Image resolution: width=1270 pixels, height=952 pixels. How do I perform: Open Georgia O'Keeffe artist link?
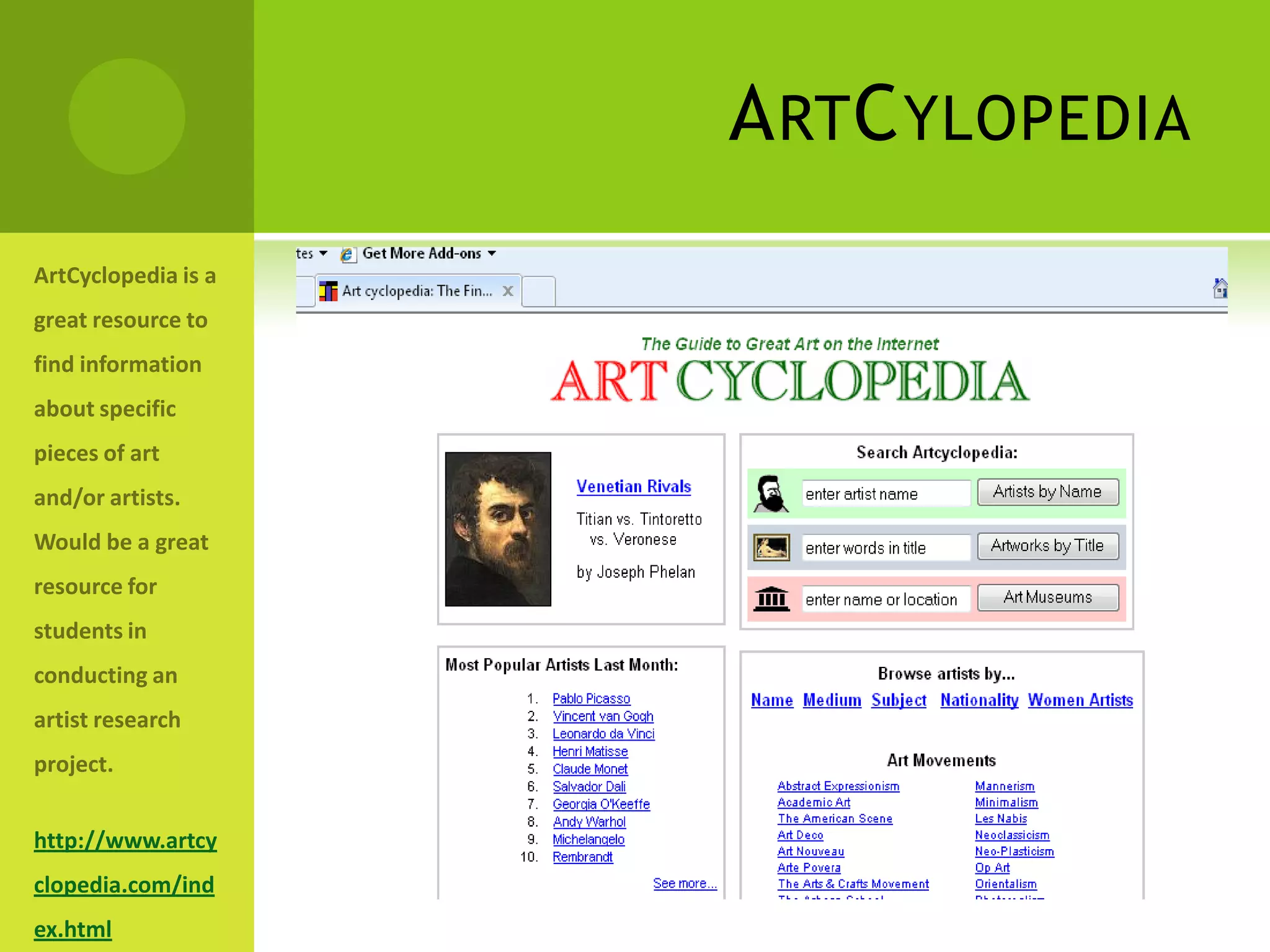(x=602, y=804)
